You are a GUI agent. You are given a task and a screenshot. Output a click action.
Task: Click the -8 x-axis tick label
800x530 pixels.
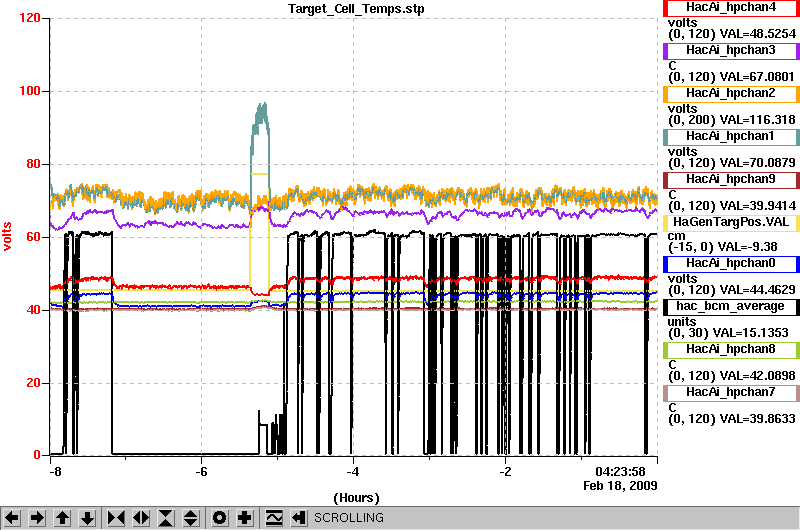(x=55, y=472)
